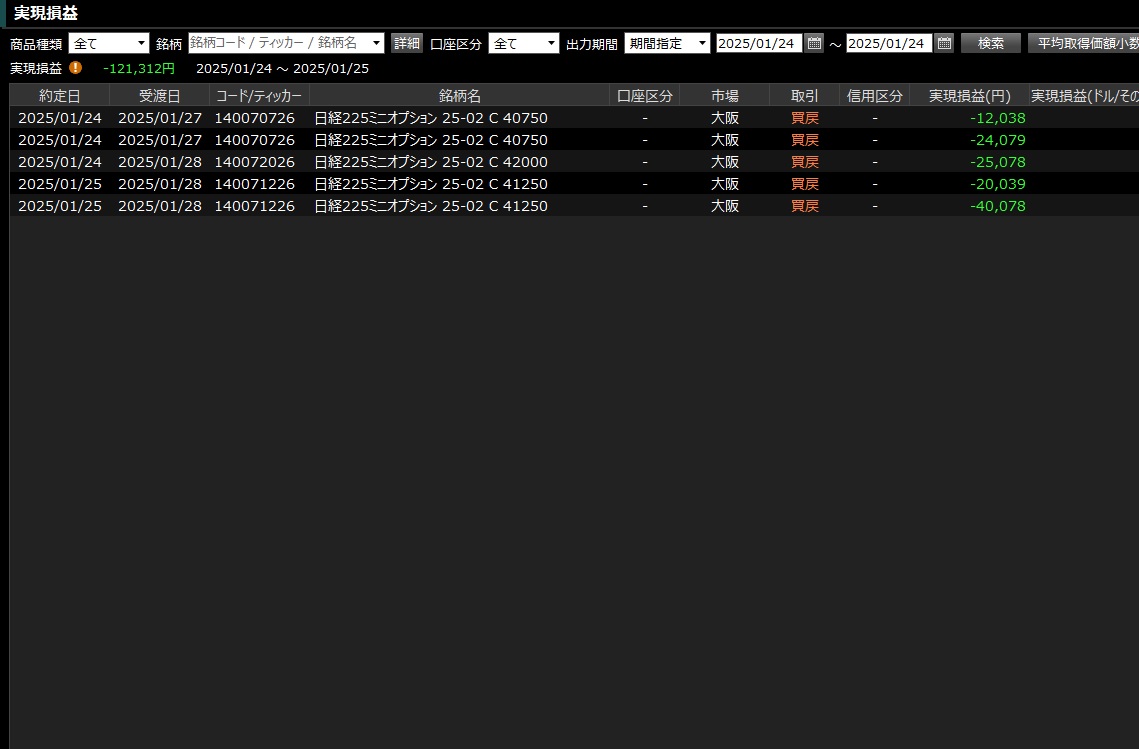Open the 出力期間 期間指定 dropdown

667,44
